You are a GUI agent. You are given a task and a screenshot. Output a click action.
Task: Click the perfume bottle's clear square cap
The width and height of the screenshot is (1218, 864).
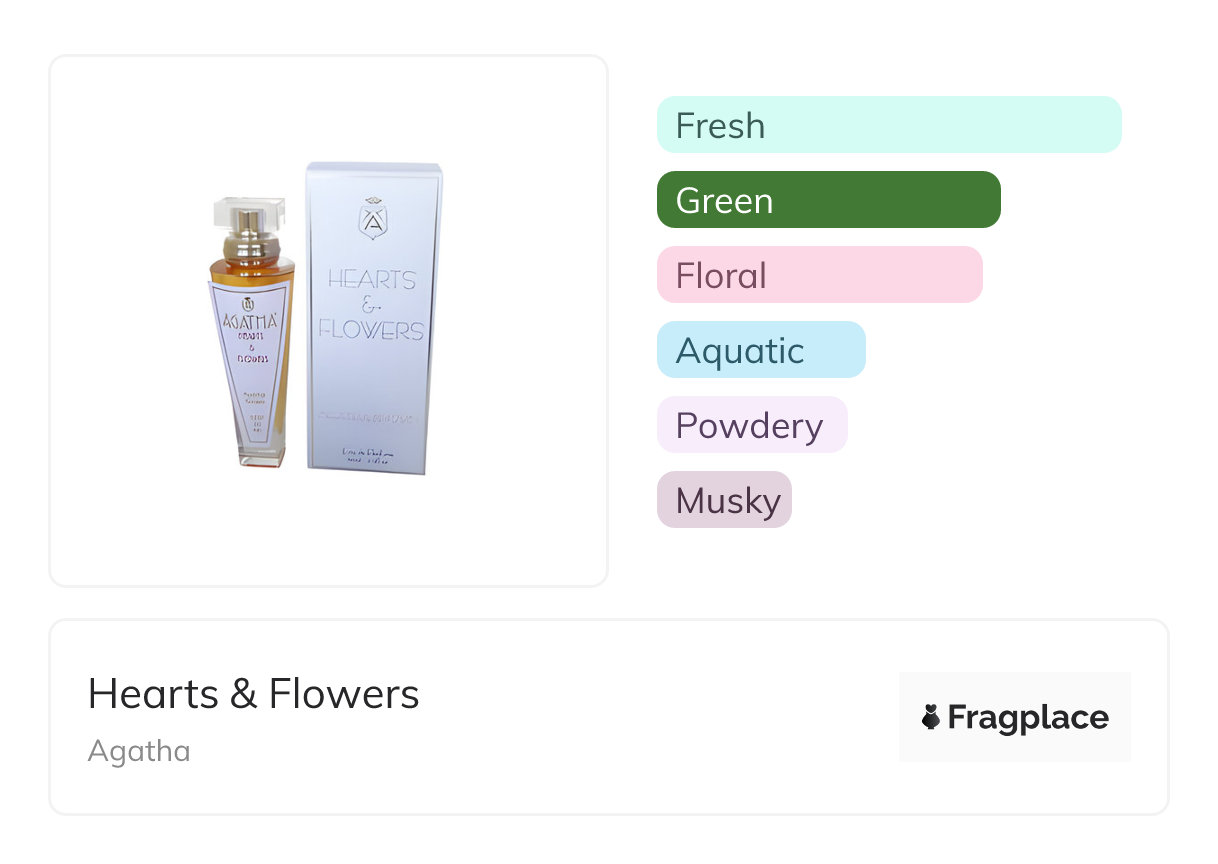pos(249,212)
